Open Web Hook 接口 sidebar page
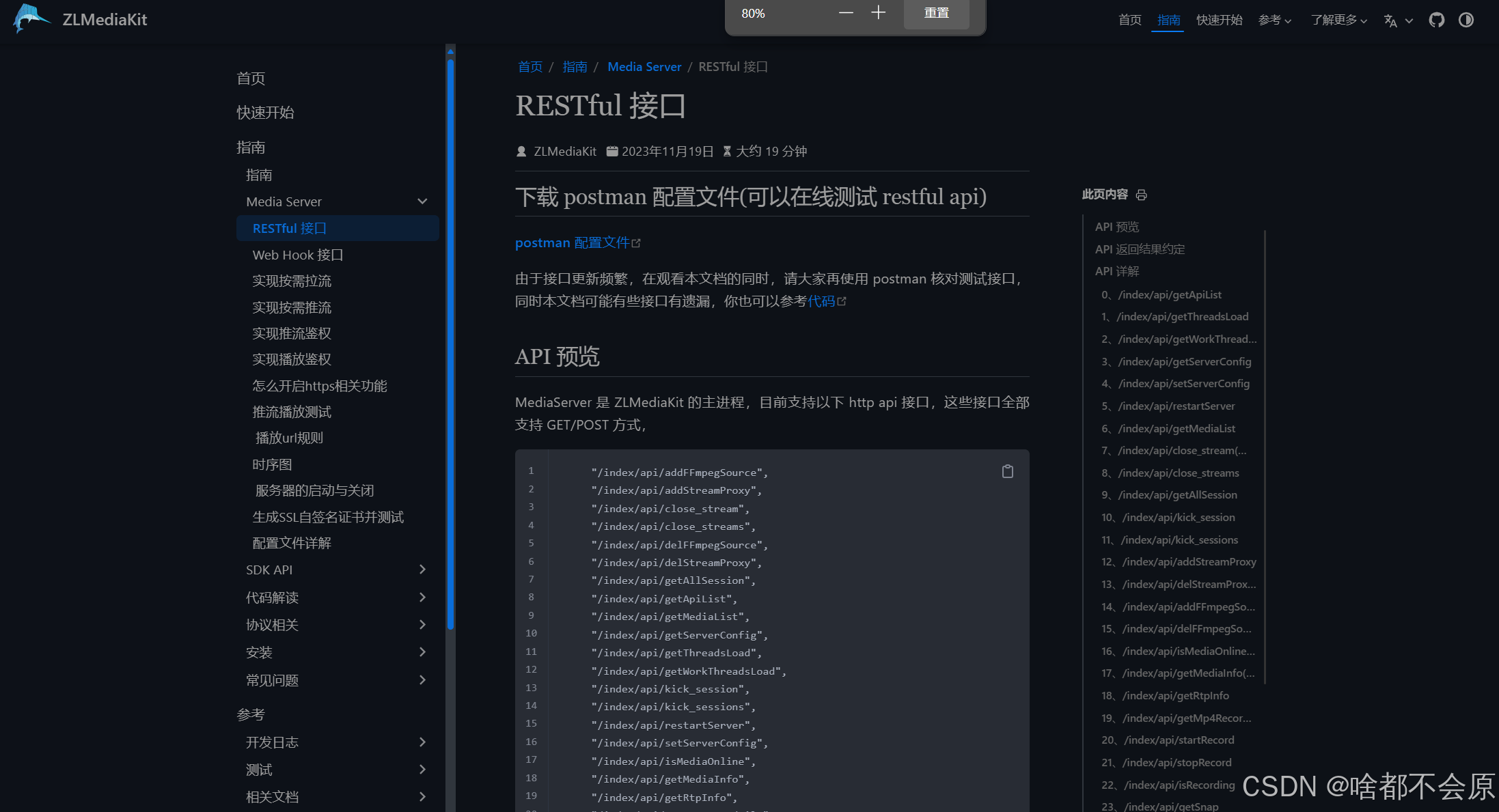This screenshot has height=812, width=1499. pyautogui.click(x=298, y=255)
